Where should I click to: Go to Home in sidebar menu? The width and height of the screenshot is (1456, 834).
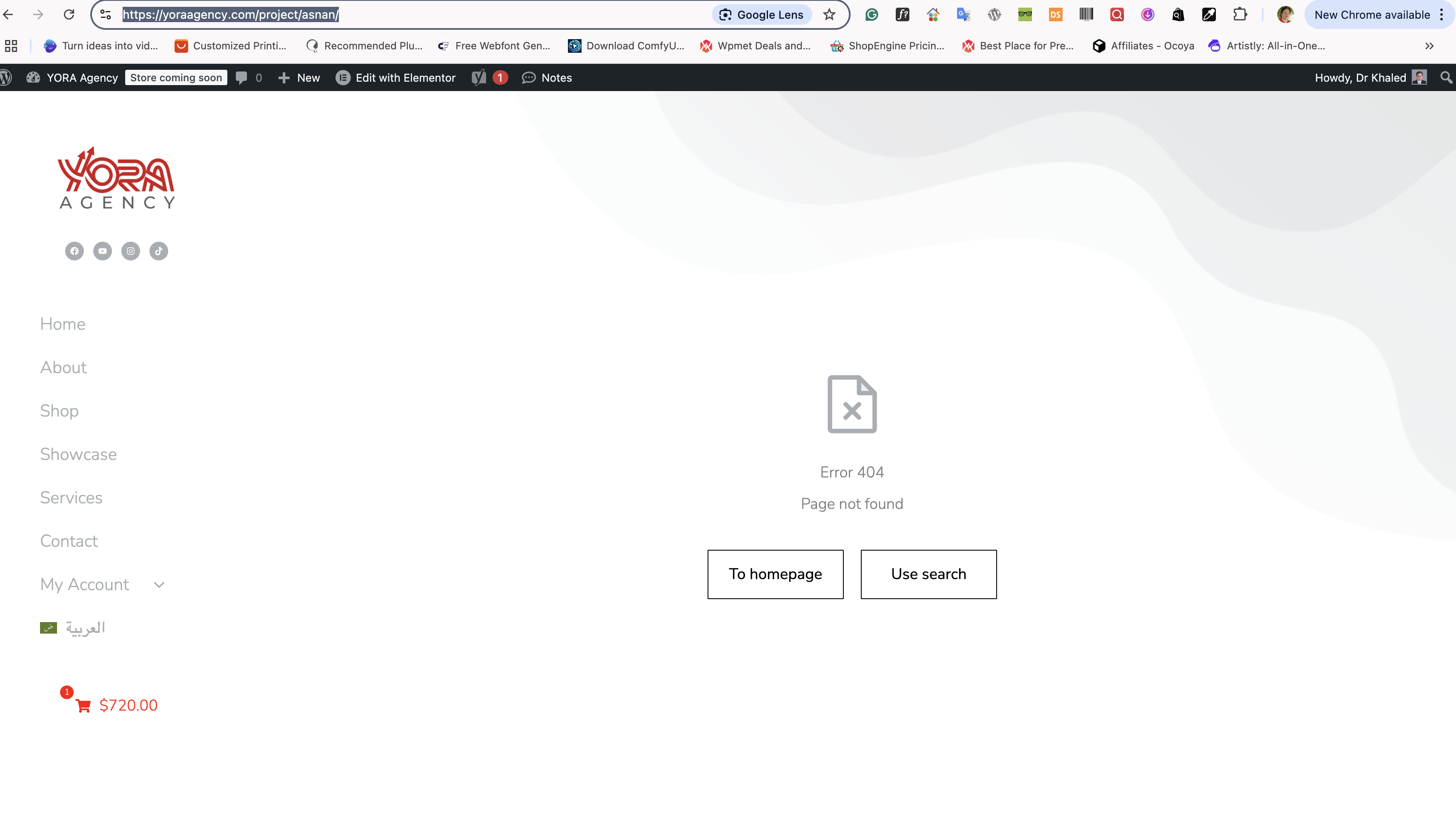coord(63,324)
